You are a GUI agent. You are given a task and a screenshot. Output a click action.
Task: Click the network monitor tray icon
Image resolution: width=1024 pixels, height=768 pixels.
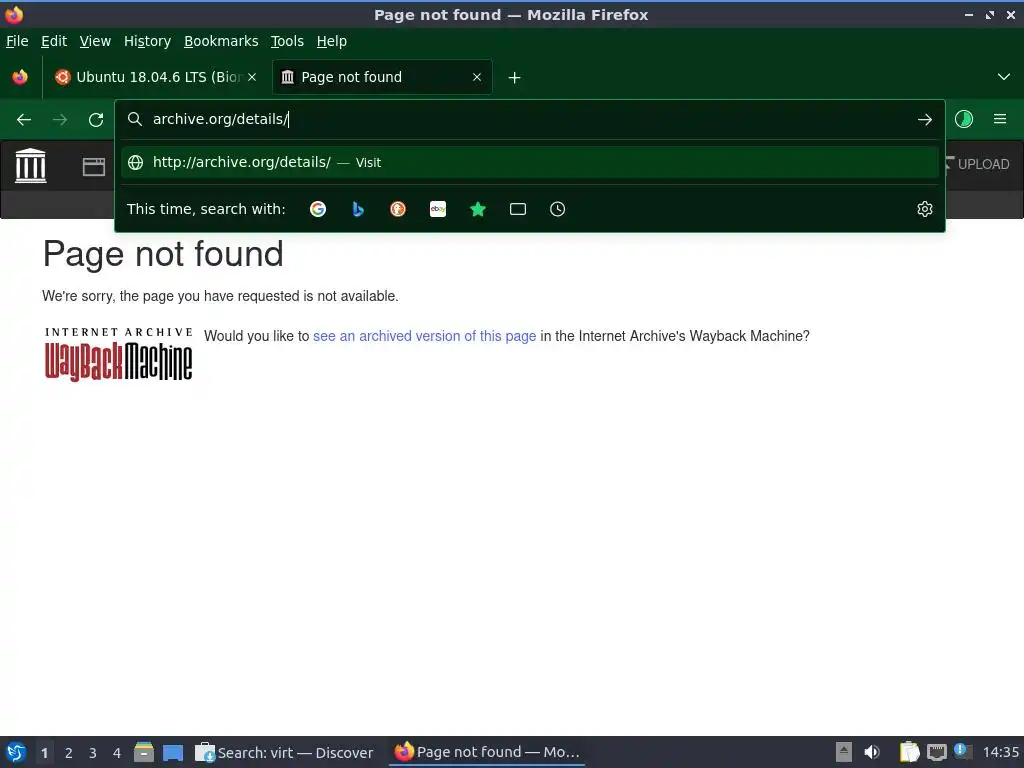[x=936, y=752]
